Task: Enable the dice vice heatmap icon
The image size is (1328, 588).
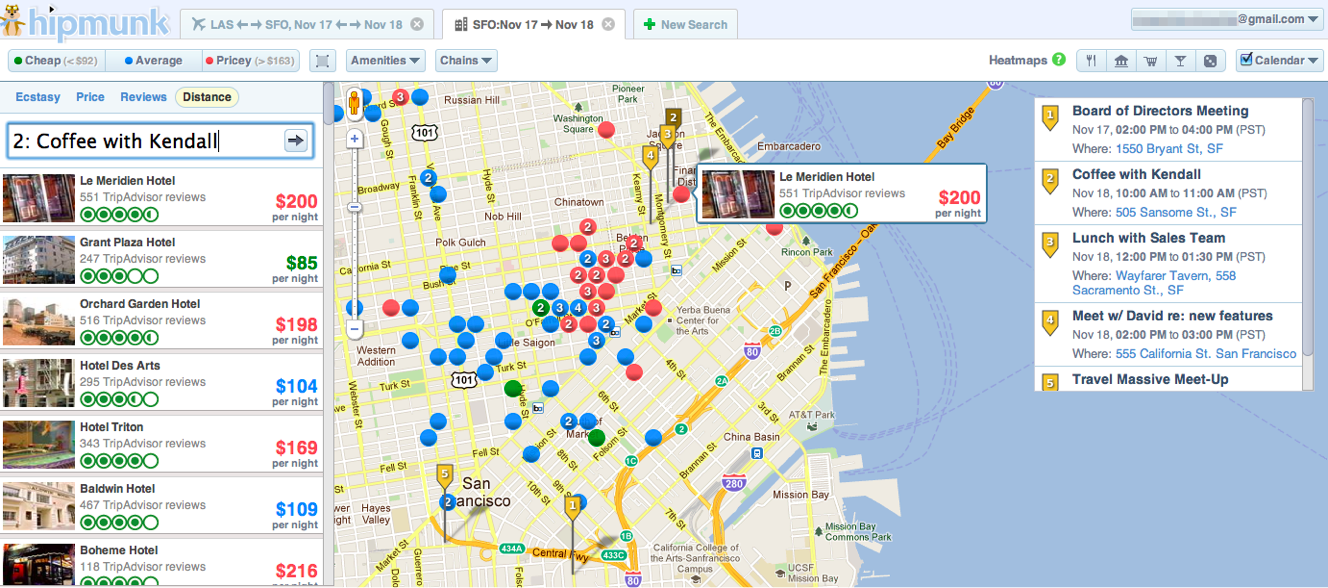Action: (1210, 61)
